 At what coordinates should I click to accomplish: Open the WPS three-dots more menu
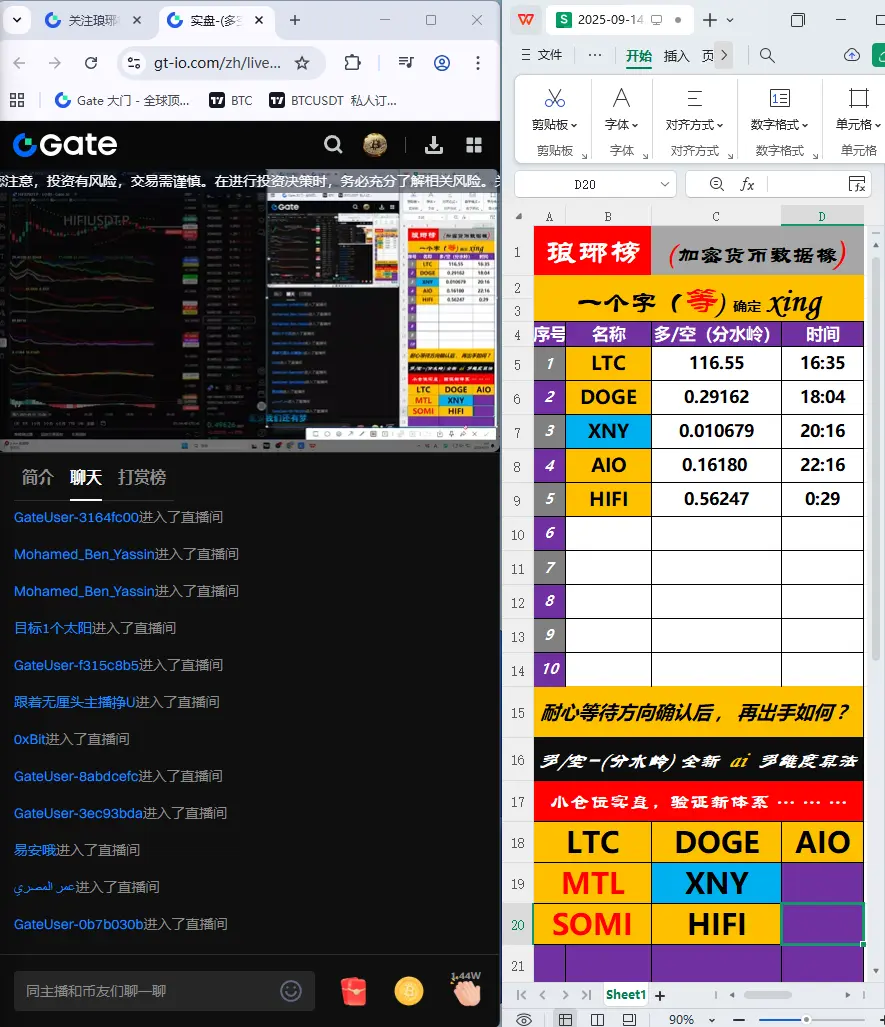[595, 56]
